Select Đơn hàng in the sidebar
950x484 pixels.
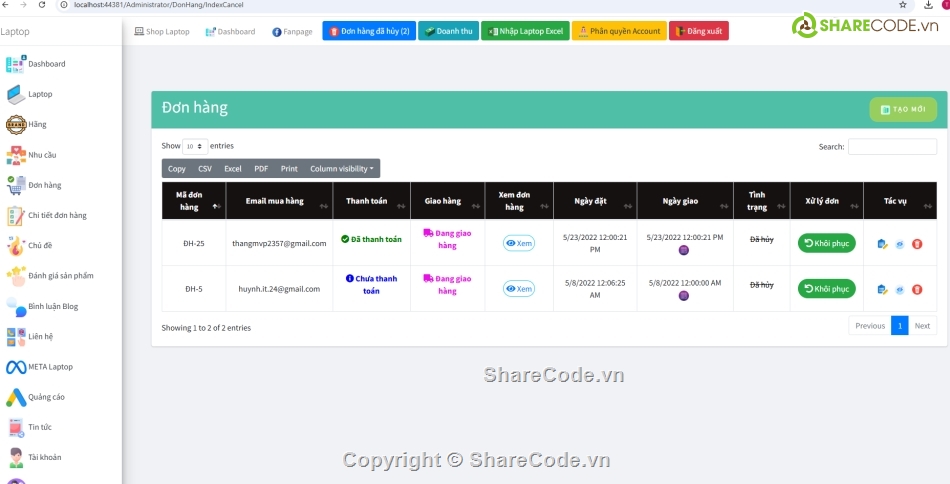(33, 185)
